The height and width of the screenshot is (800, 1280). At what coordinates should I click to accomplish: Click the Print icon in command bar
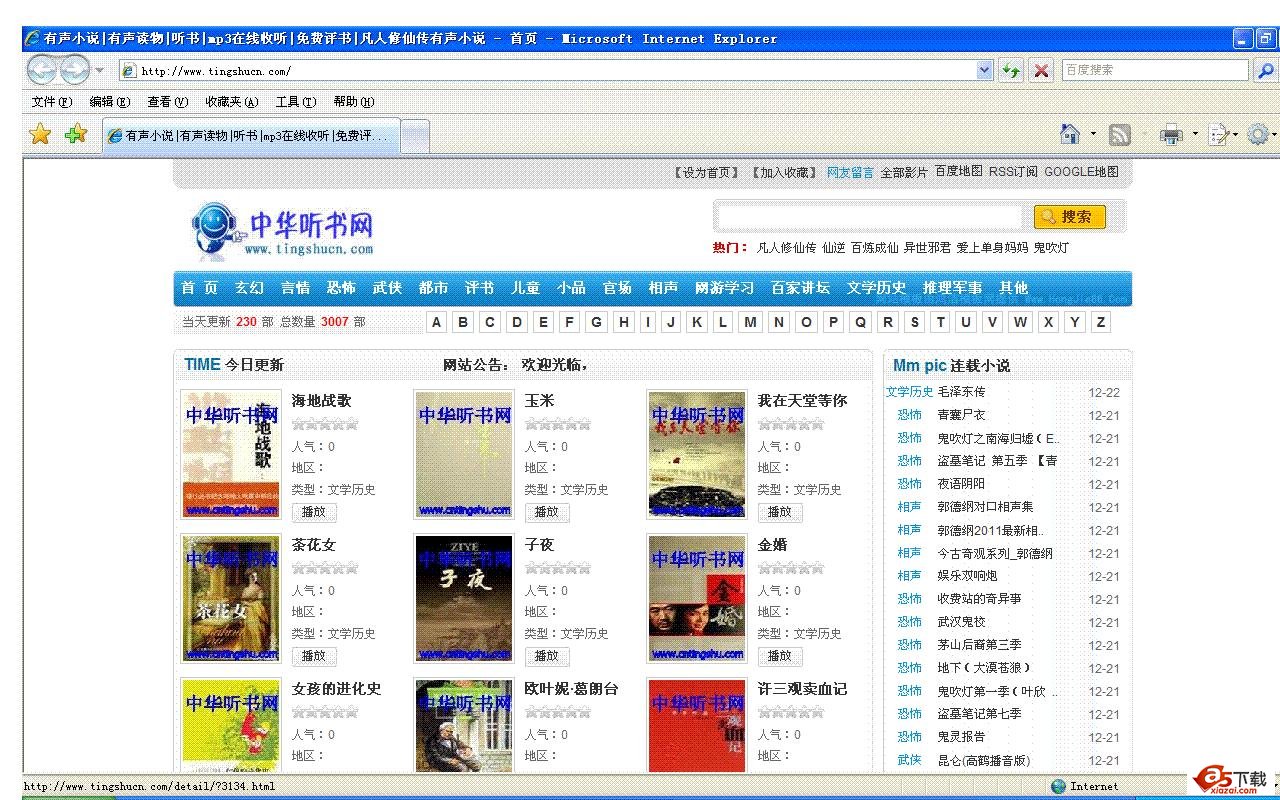pyautogui.click(x=1170, y=135)
